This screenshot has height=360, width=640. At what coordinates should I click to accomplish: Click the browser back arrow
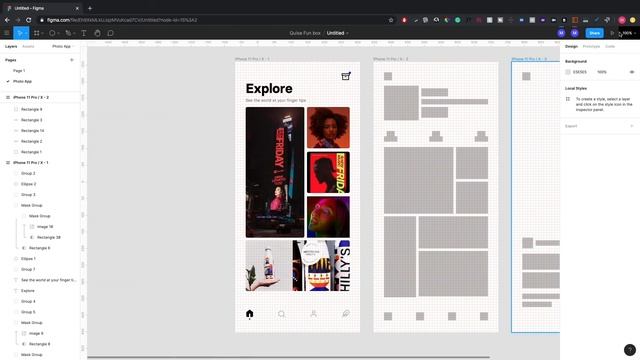point(7,20)
